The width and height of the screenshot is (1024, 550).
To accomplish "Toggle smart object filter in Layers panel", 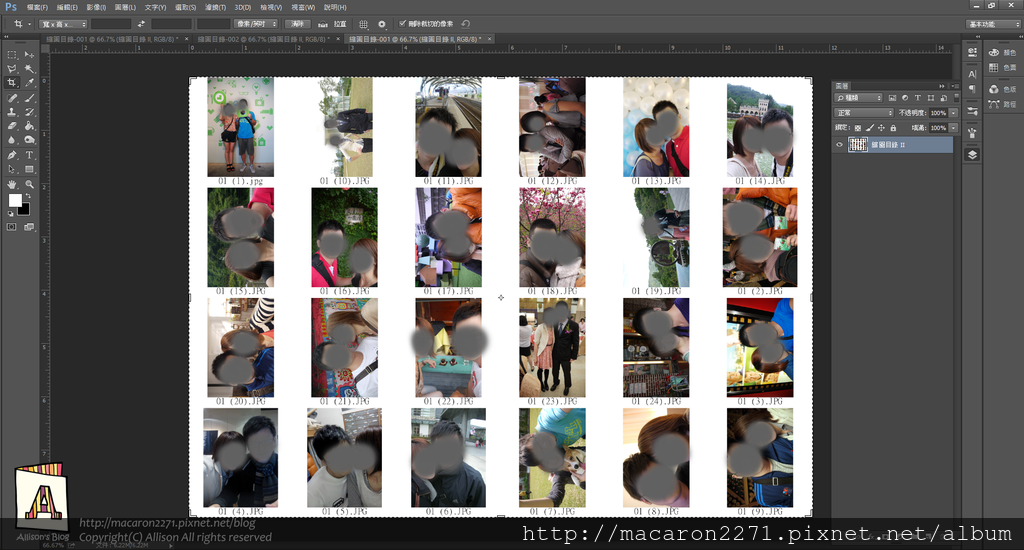I will pos(944,98).
